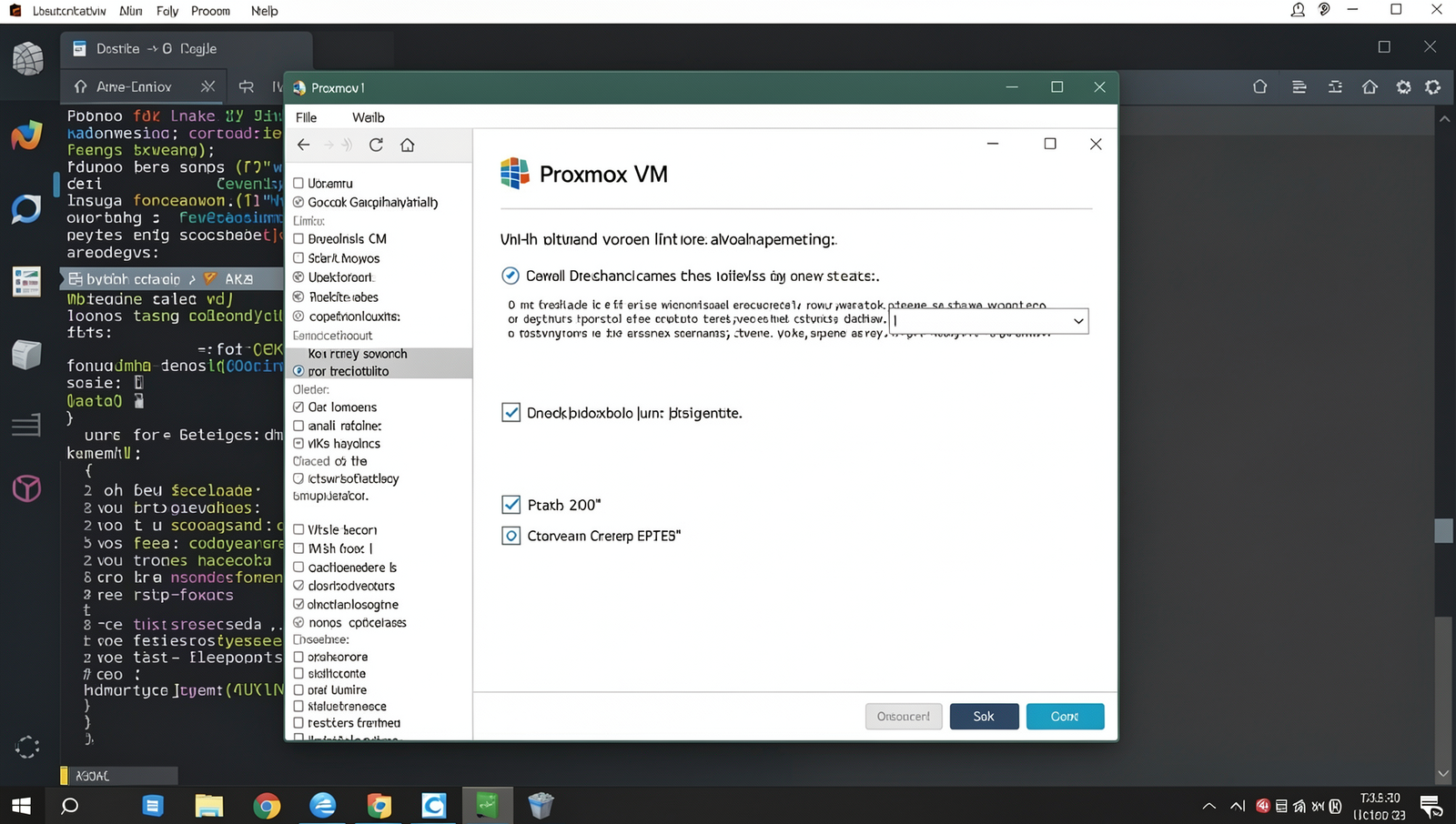Open the first gear icon in editor toolbar
Viewport: 1456px width, 824px height.
[1404, 86]
